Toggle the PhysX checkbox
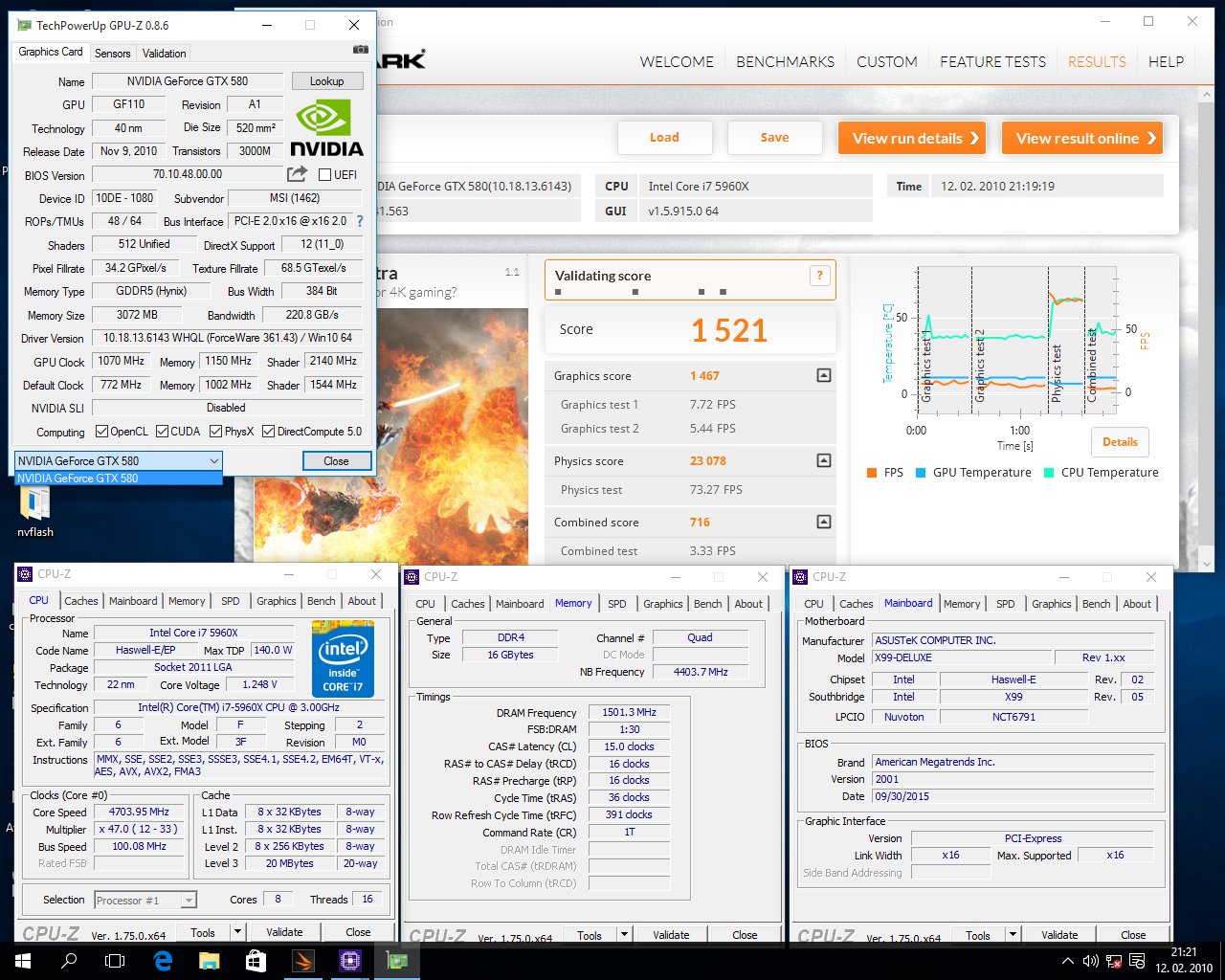 tap(216, 432)
